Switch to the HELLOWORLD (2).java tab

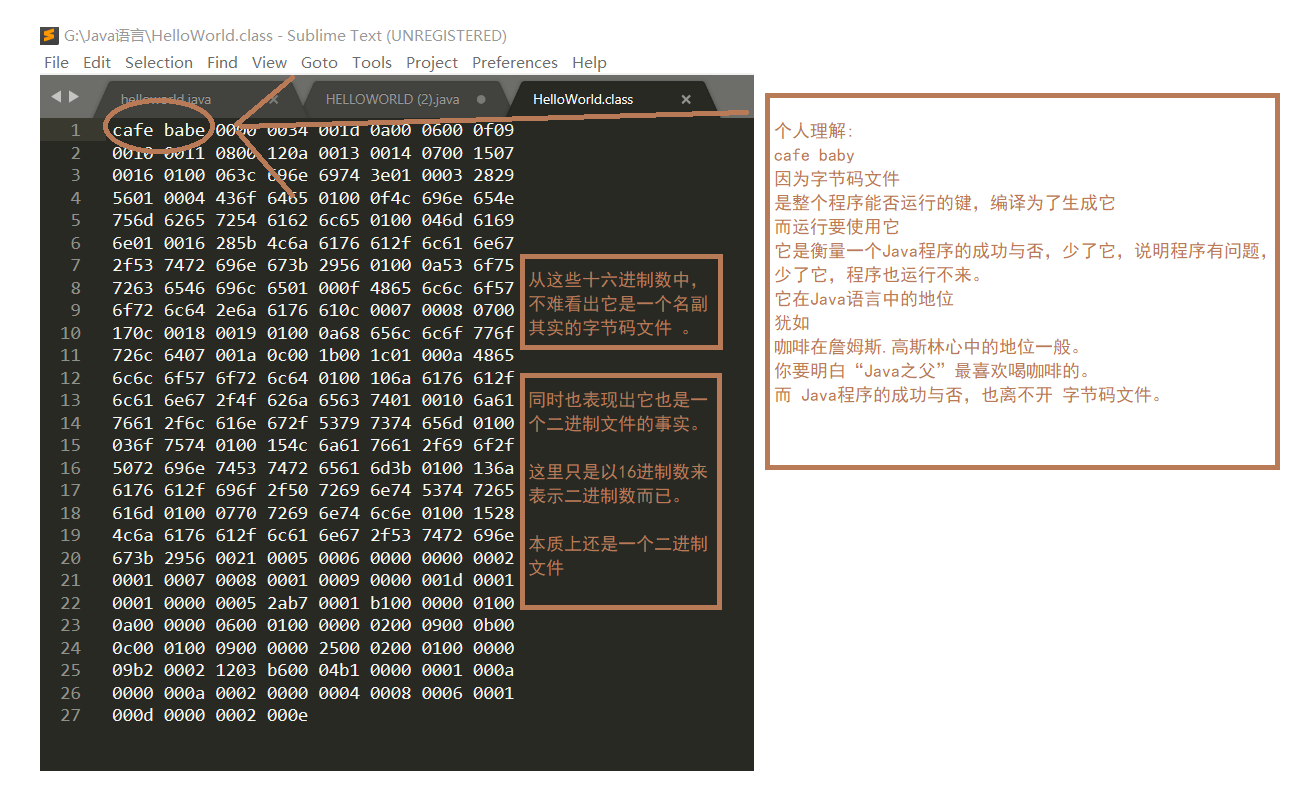coord(392,99)
